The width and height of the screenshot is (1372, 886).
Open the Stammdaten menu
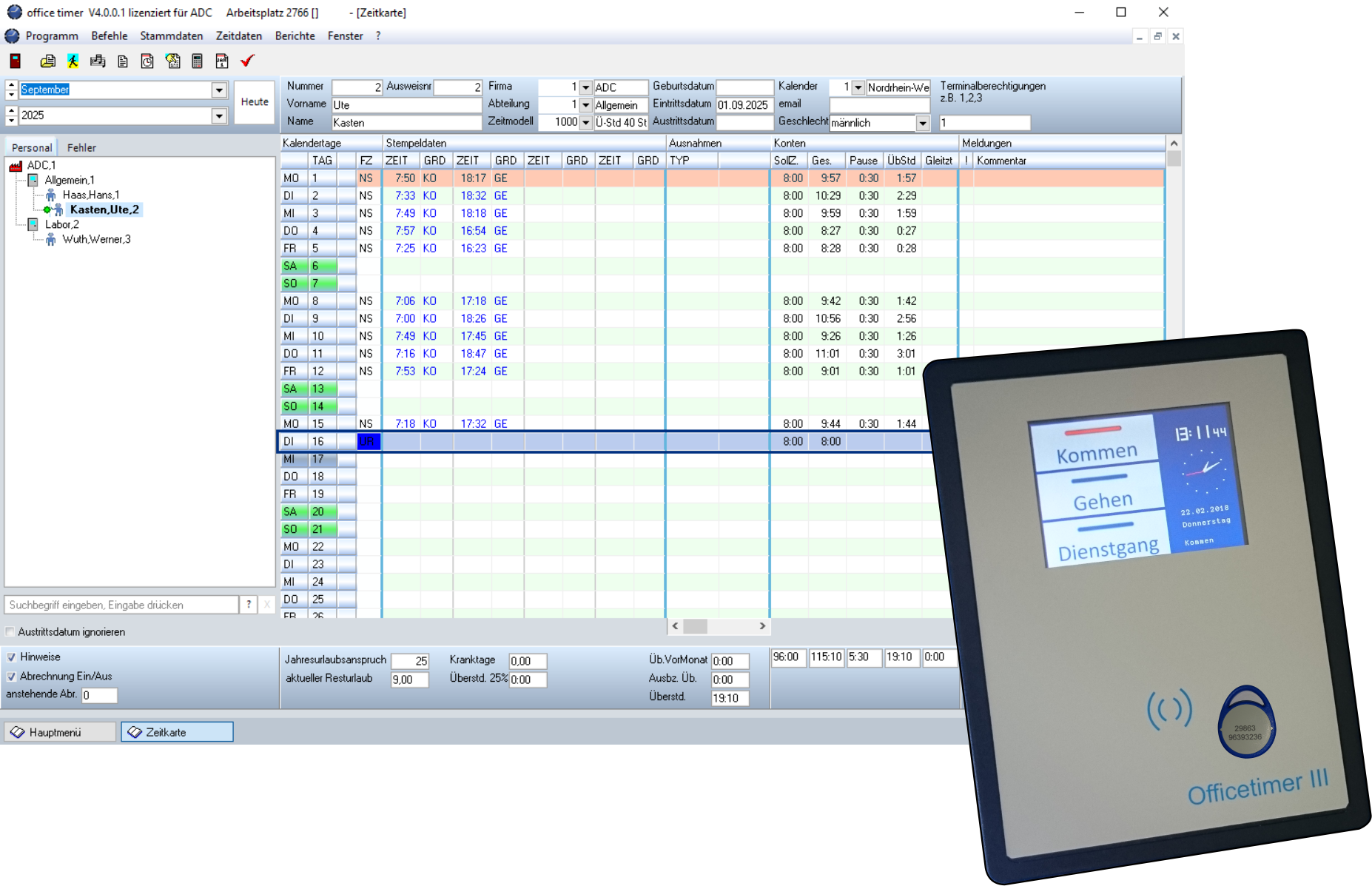[x=171, y=36]
